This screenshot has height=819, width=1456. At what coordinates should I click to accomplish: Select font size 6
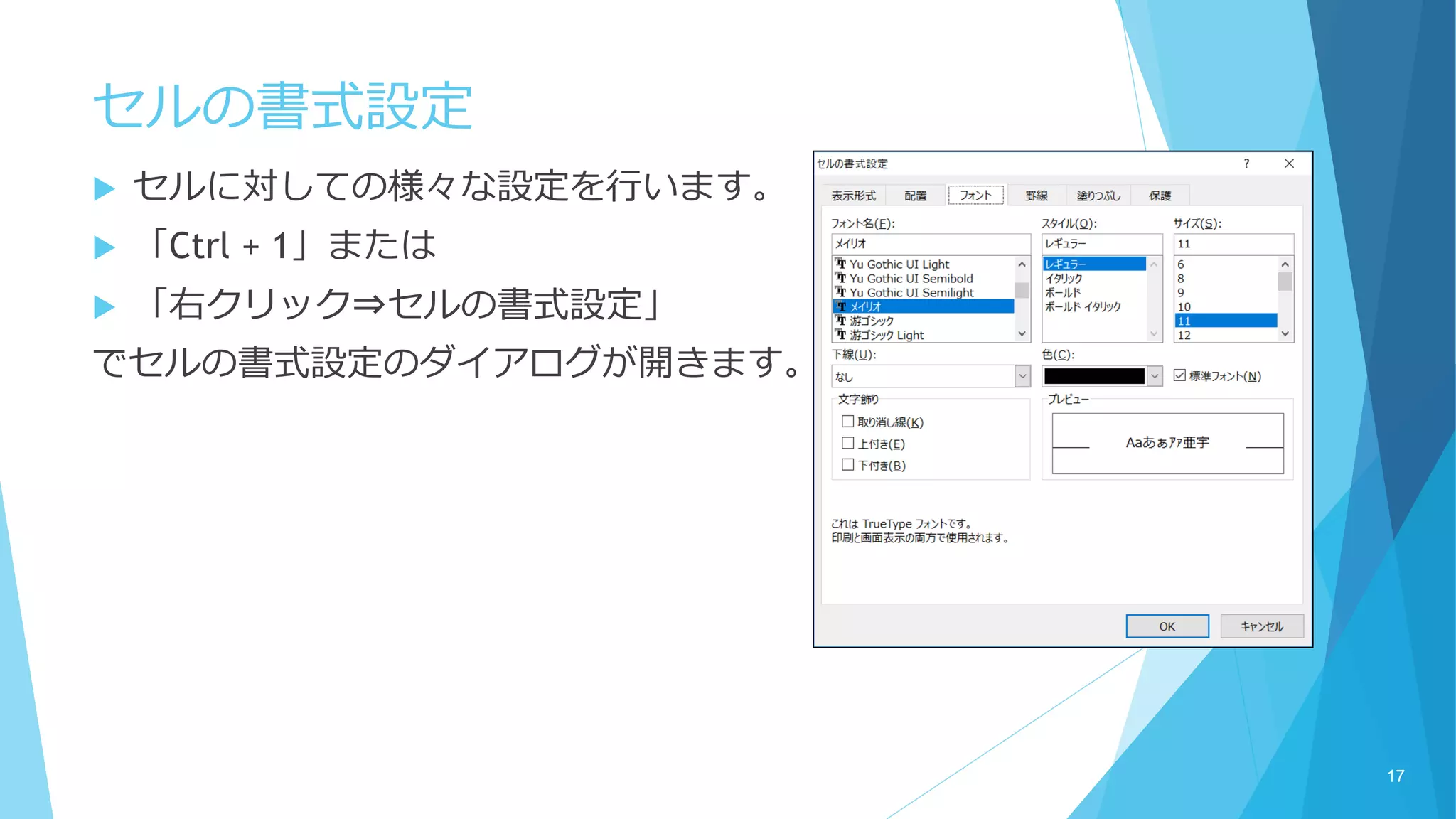[x=1226, y=264]
